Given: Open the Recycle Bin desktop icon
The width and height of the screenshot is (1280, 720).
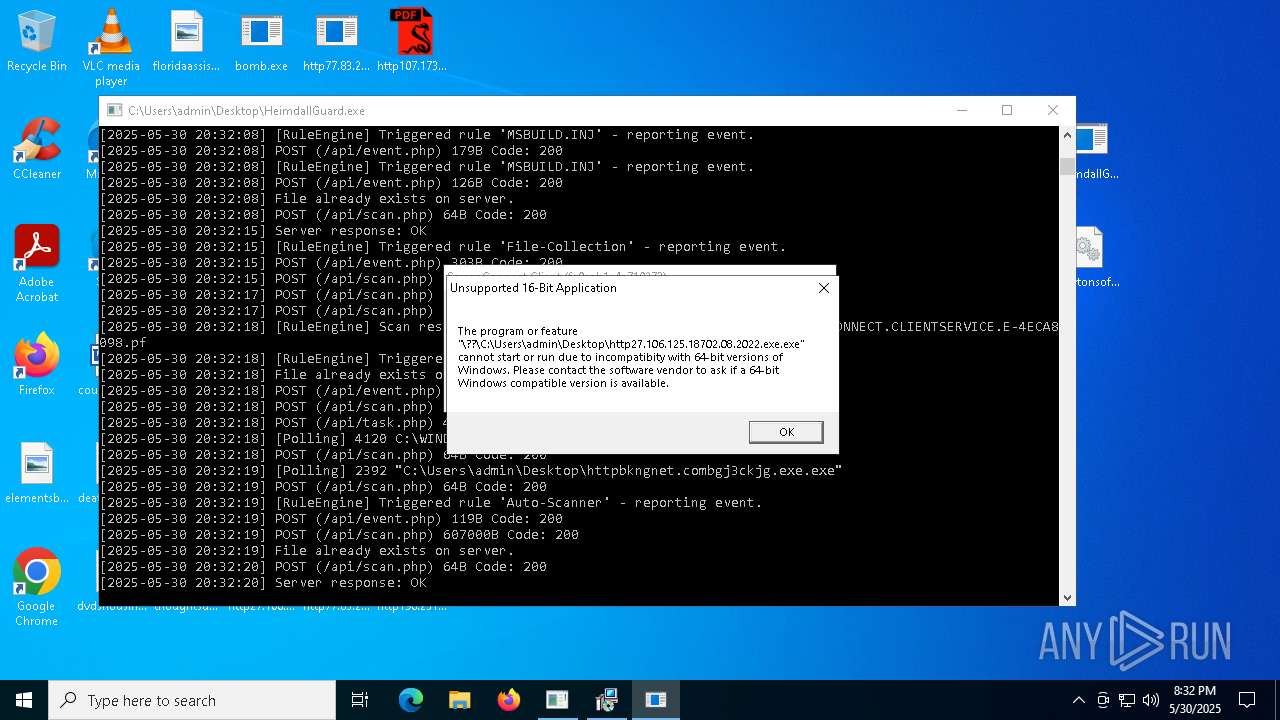Looking at the screenshot, I should coord(37,42).
